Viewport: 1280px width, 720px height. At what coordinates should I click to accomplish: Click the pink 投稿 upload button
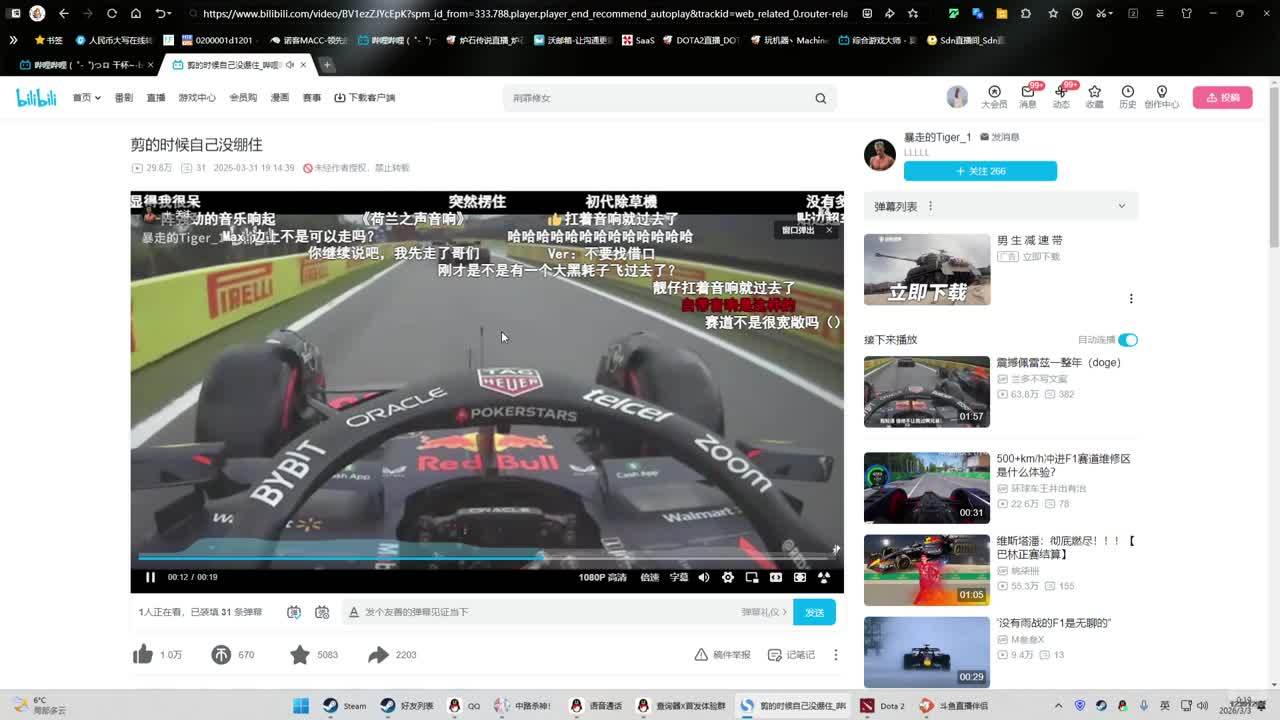[1222, 98]
